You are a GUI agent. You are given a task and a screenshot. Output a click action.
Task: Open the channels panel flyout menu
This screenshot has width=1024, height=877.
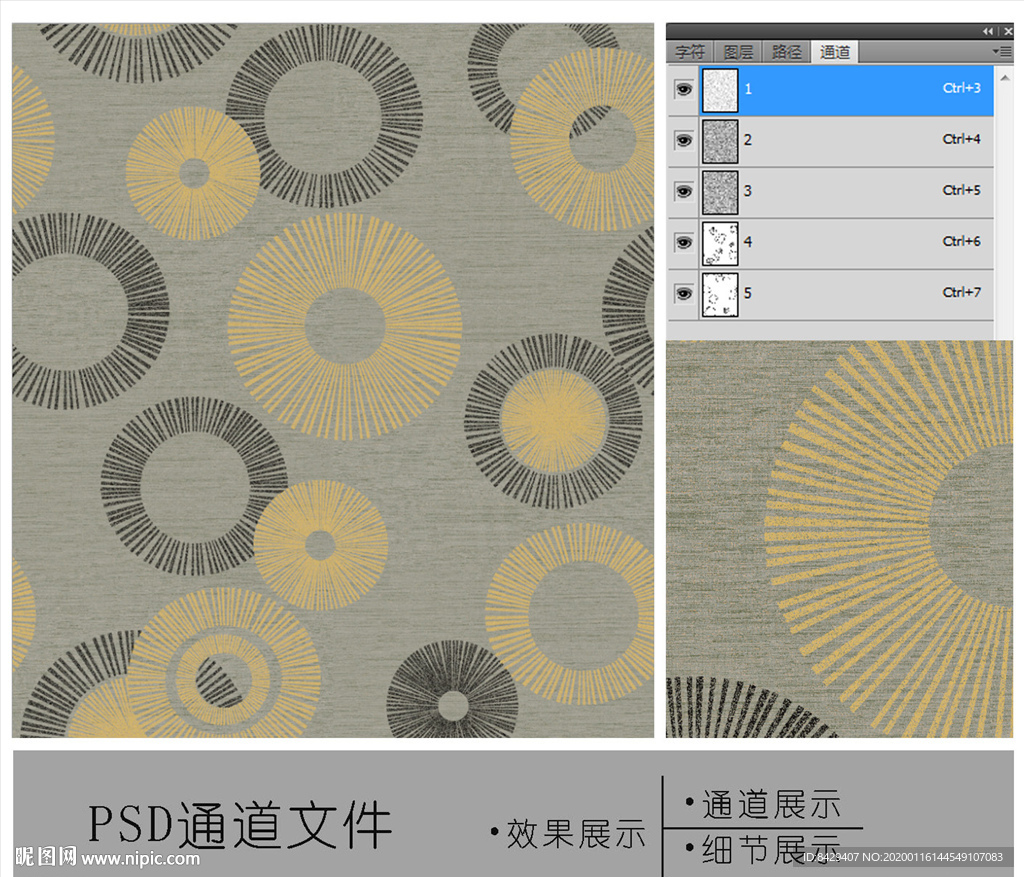(1001, 51)
